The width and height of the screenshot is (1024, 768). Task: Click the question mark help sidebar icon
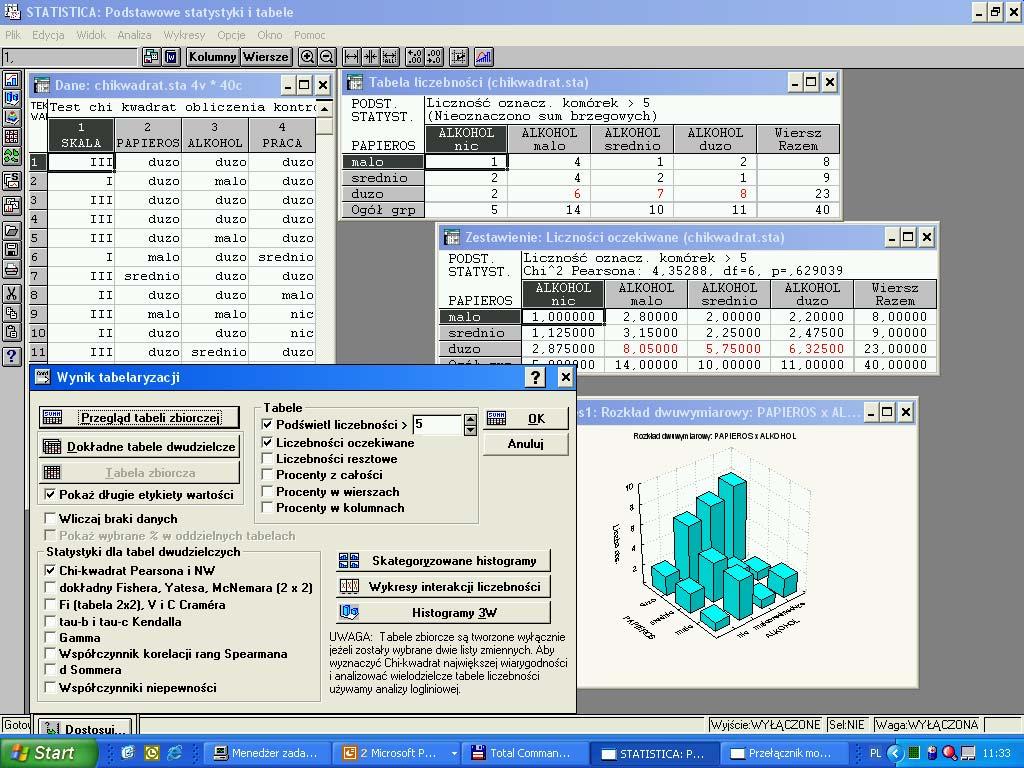click(12, 357)
